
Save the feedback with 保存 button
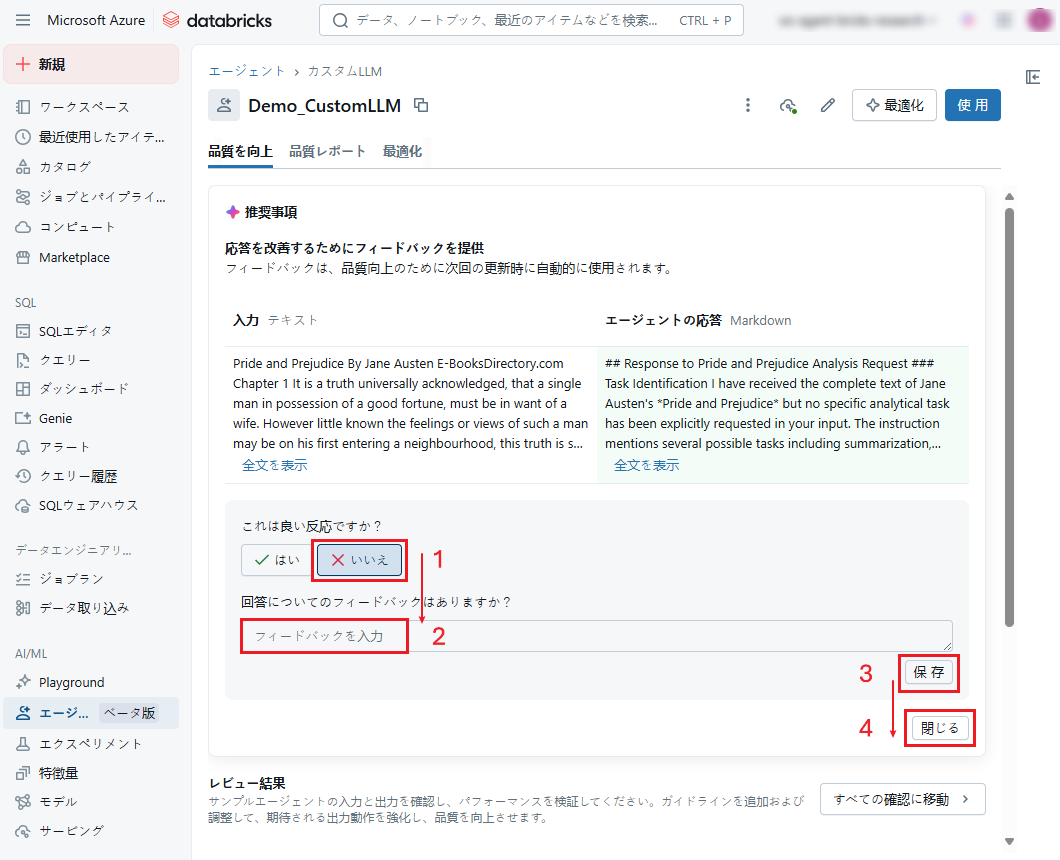click(929, 672)
